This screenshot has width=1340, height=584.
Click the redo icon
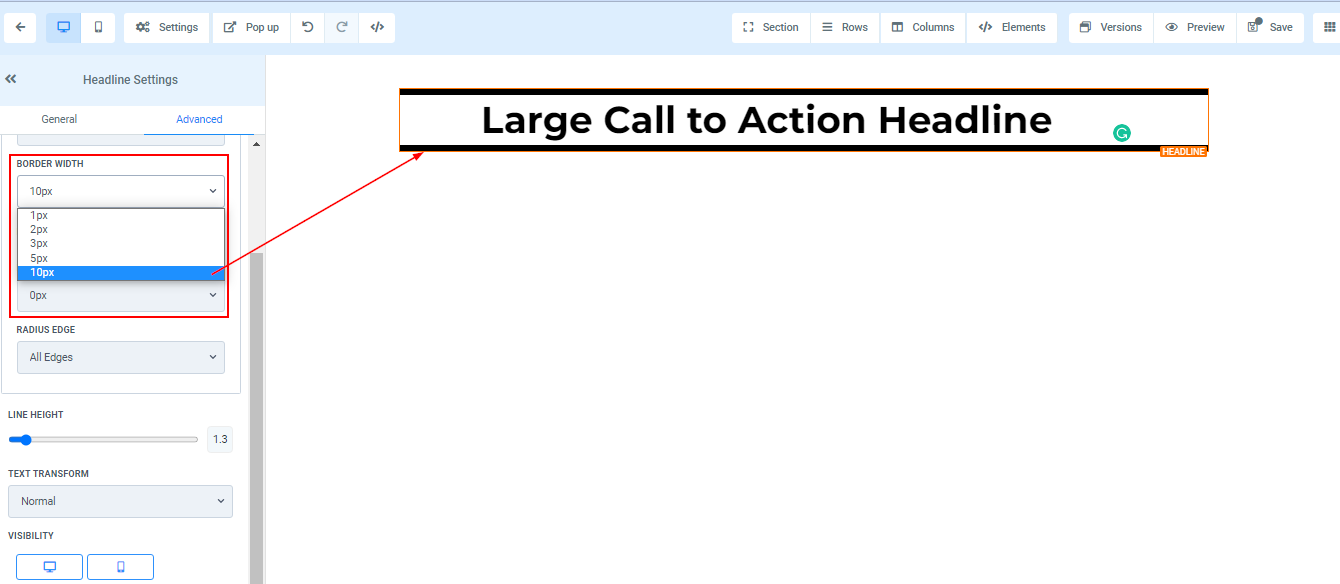342,27
